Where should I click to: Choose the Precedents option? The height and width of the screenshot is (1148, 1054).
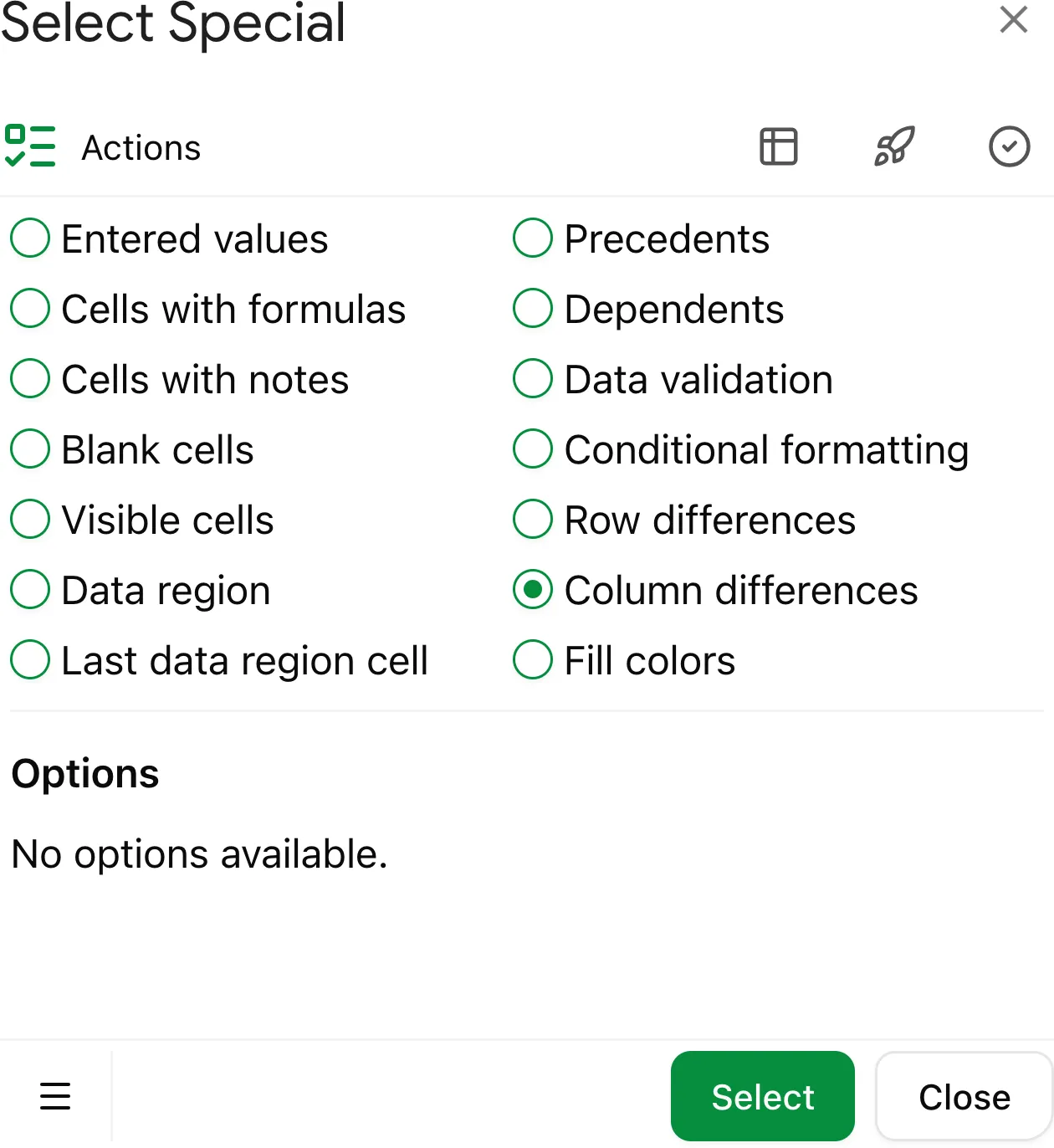tap(532, 238)
